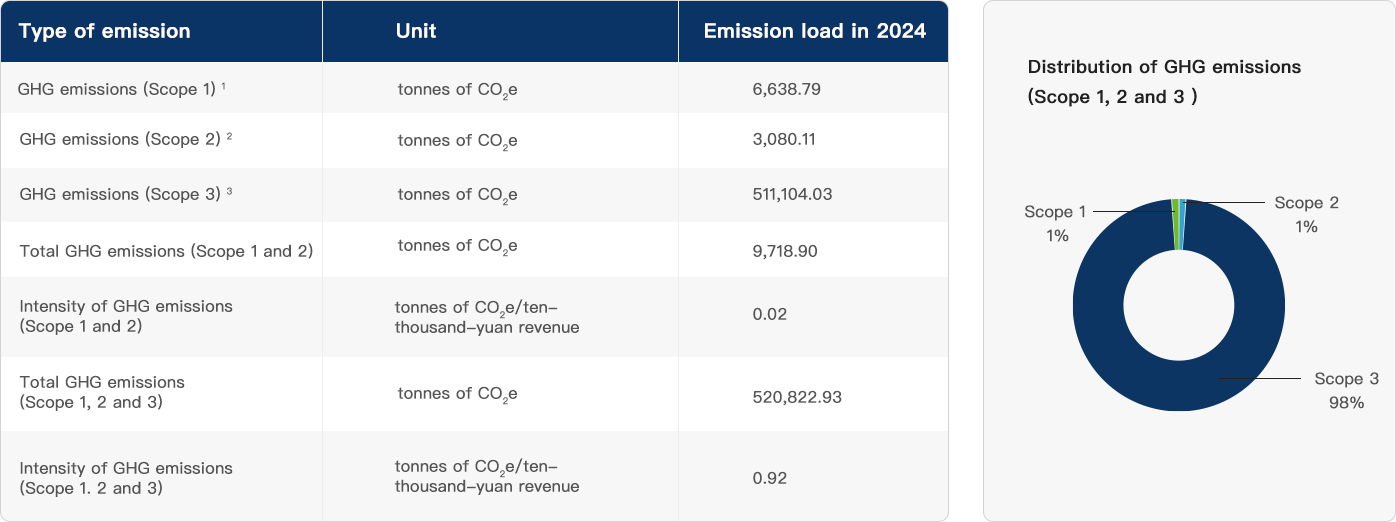Select the value 3,080.11
Image resolution: width=1396 pixels, height=522 pixels.
tap(783, 139)
